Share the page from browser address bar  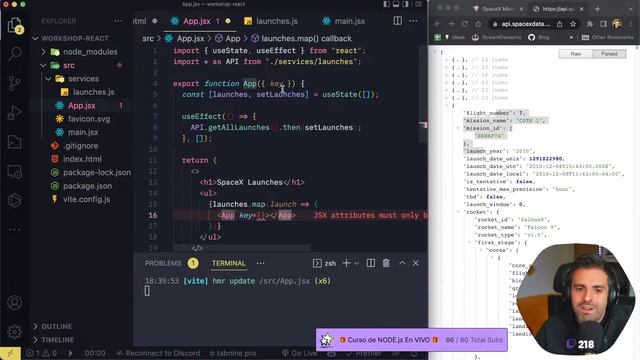pyautogui.click(x=560, y=24)
